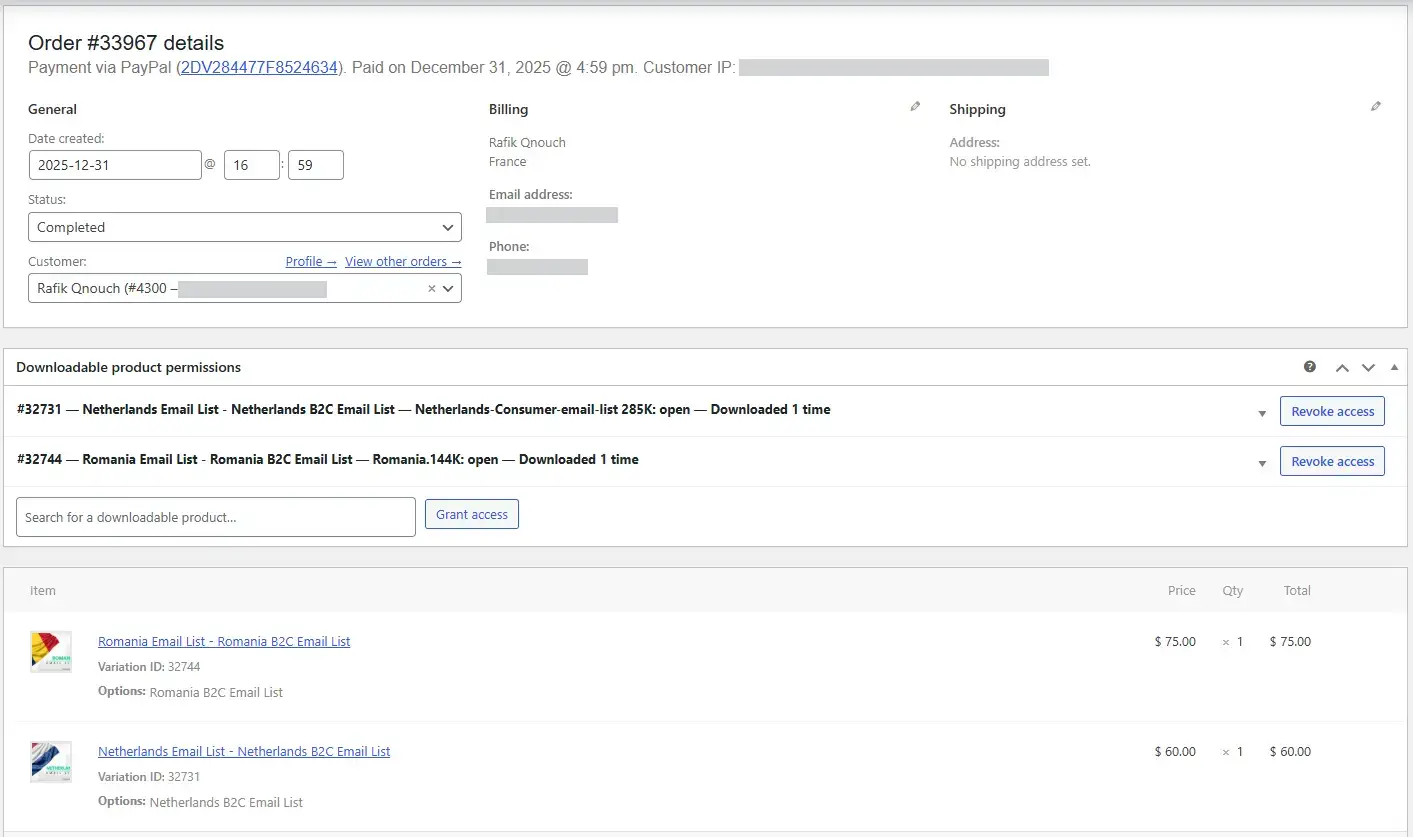This screenshot has width=1413, height=837.
Task: Open the customer Profile link
Action: point(311,261)
